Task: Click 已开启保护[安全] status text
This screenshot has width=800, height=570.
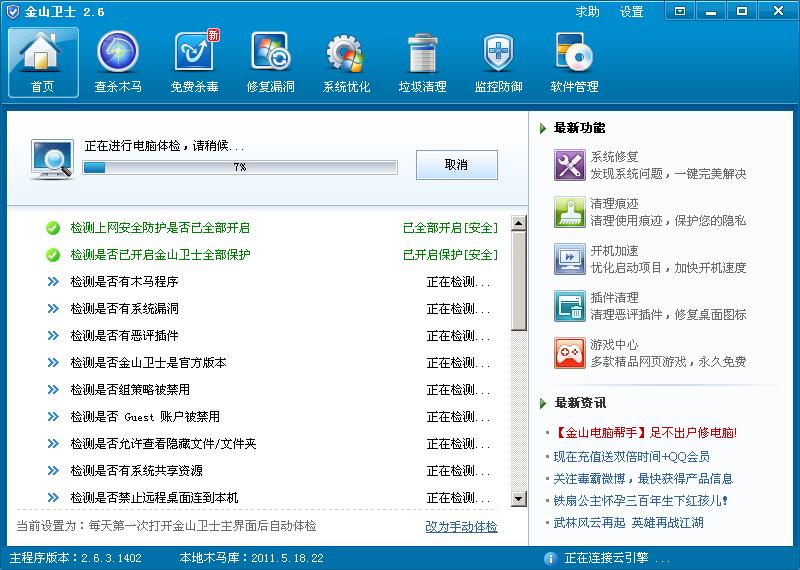Action: pos(451,255)
